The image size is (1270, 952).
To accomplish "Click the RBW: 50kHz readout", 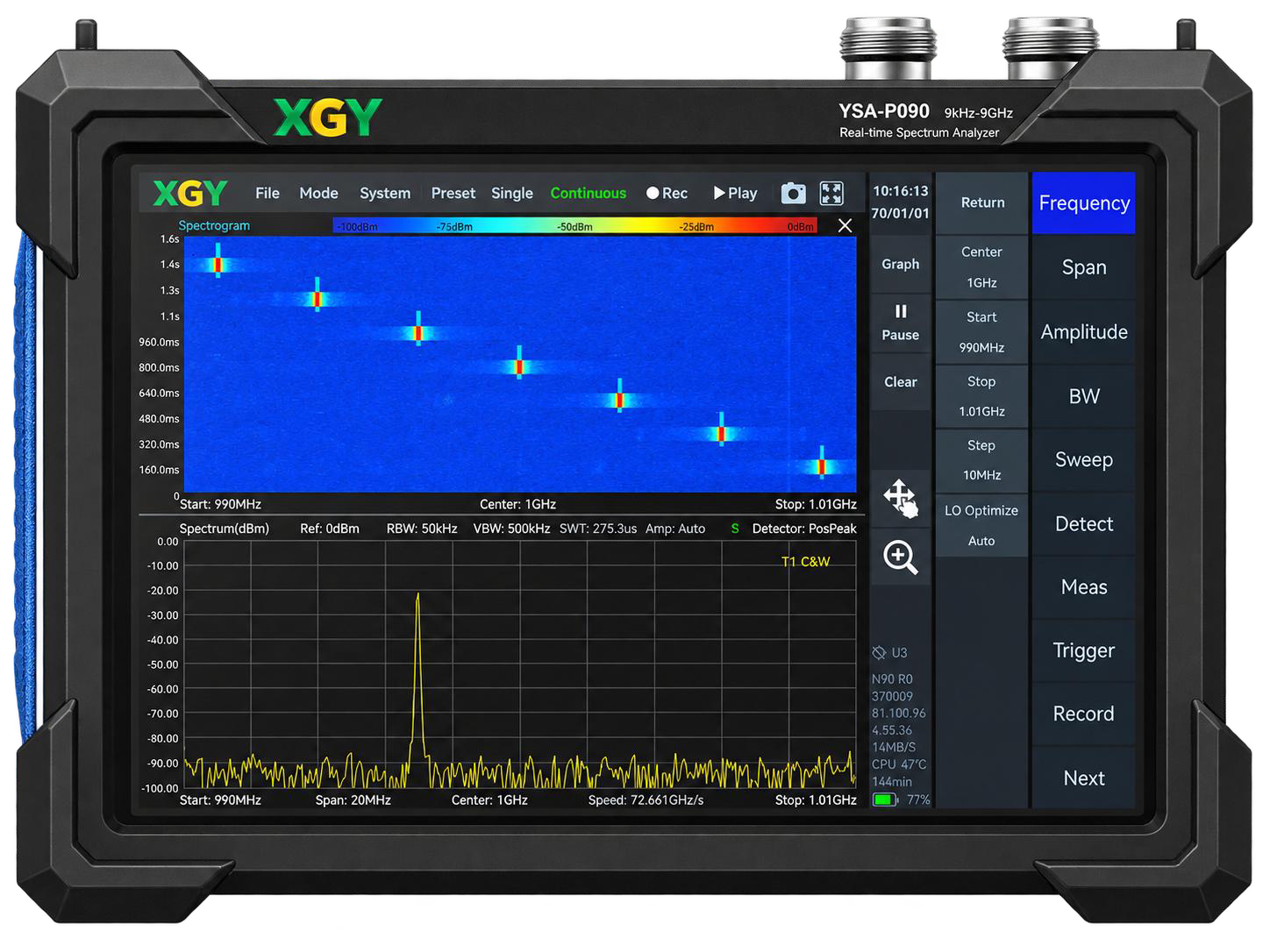I will (x=422, y=529).
